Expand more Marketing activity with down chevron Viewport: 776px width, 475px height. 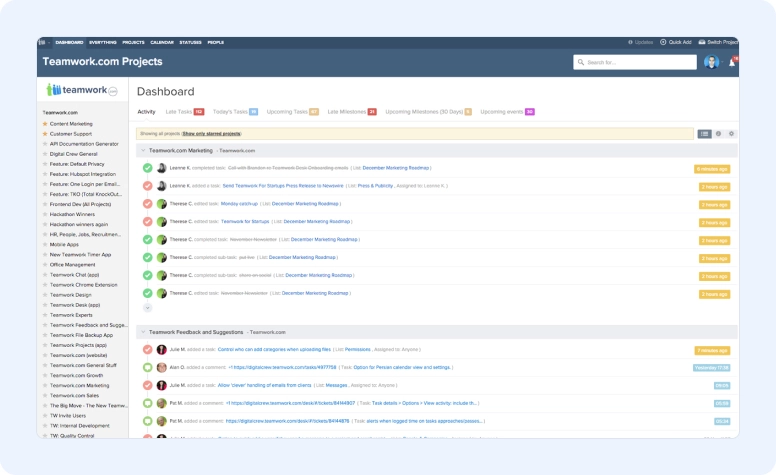pos(147,308)
